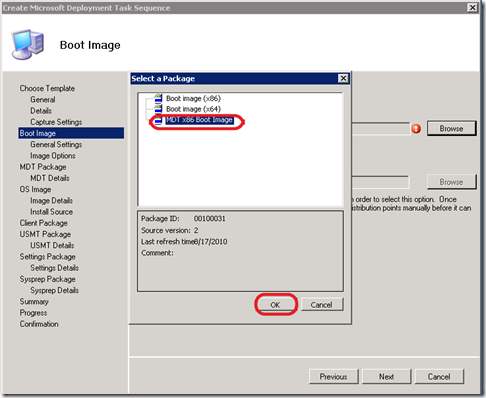Select Boot image (x64) in package tree
486x398 pixels.
pos(193,109)
